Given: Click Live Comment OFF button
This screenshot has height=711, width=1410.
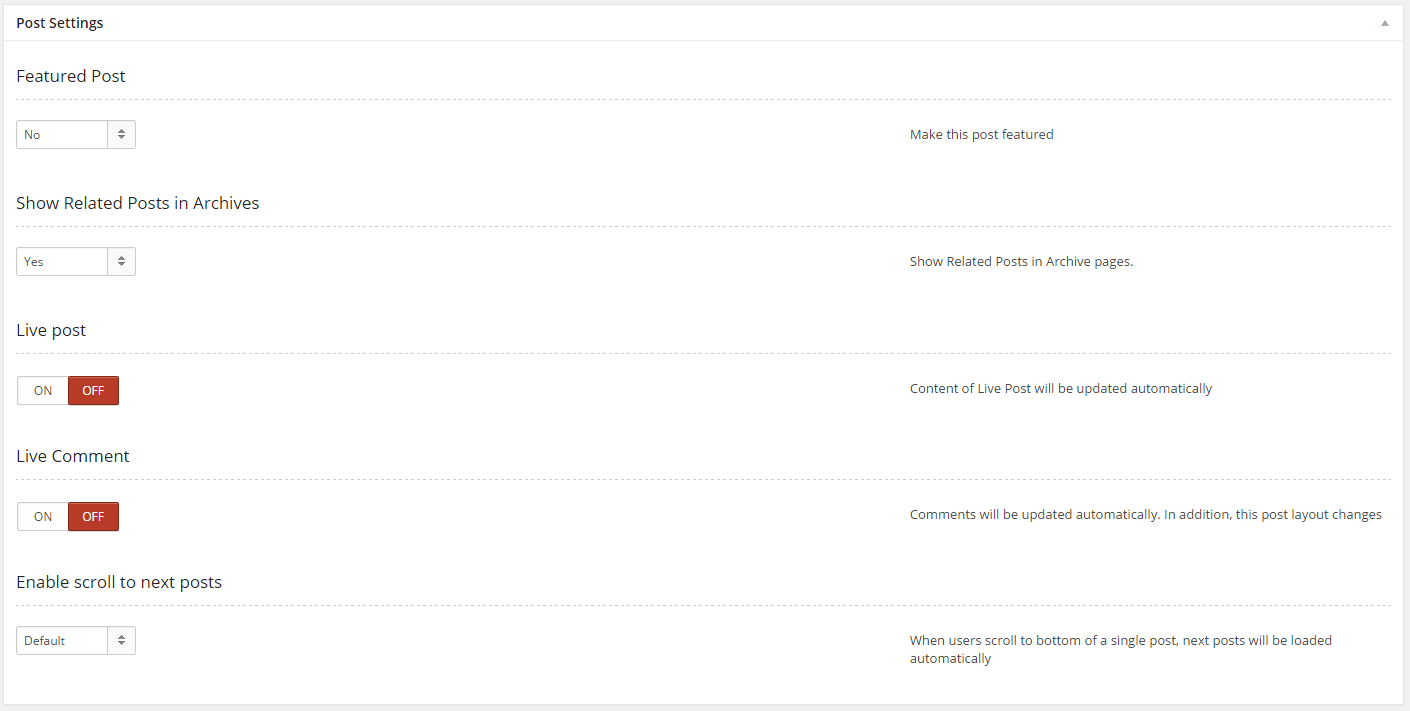Looking at the screenshot, I should tap(93, 517).
